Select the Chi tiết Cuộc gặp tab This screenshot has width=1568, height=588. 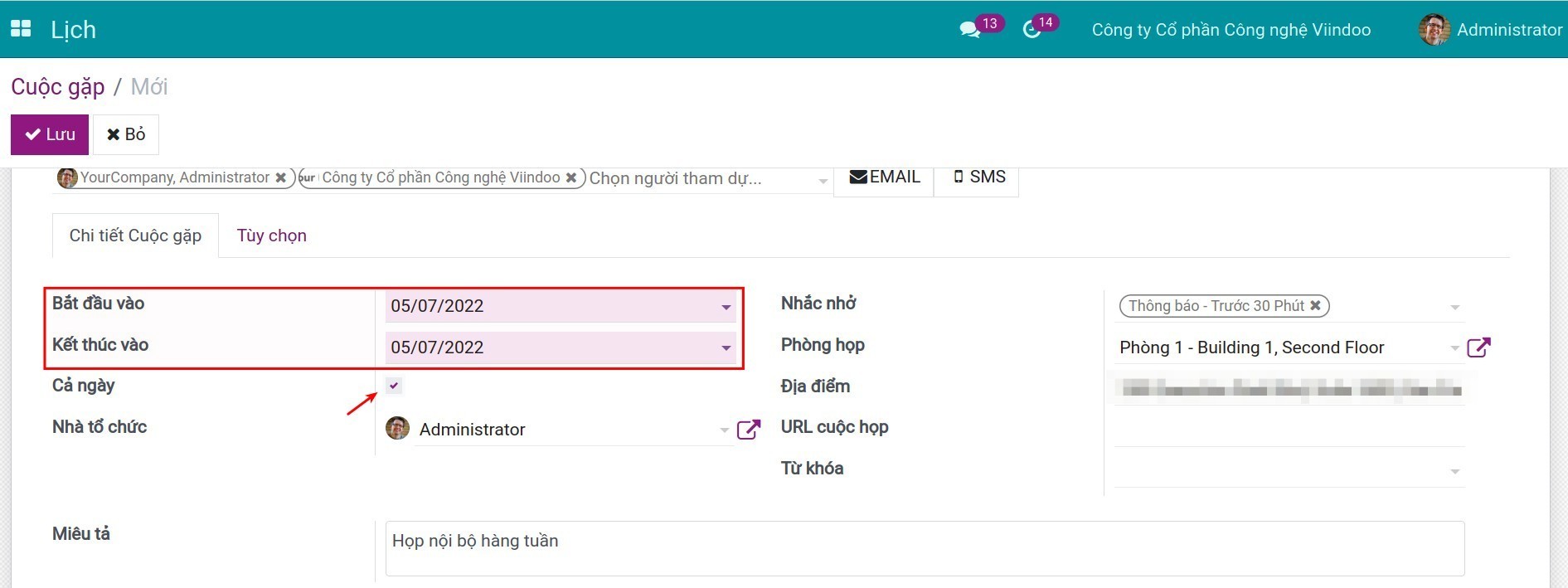pos(135,236)
